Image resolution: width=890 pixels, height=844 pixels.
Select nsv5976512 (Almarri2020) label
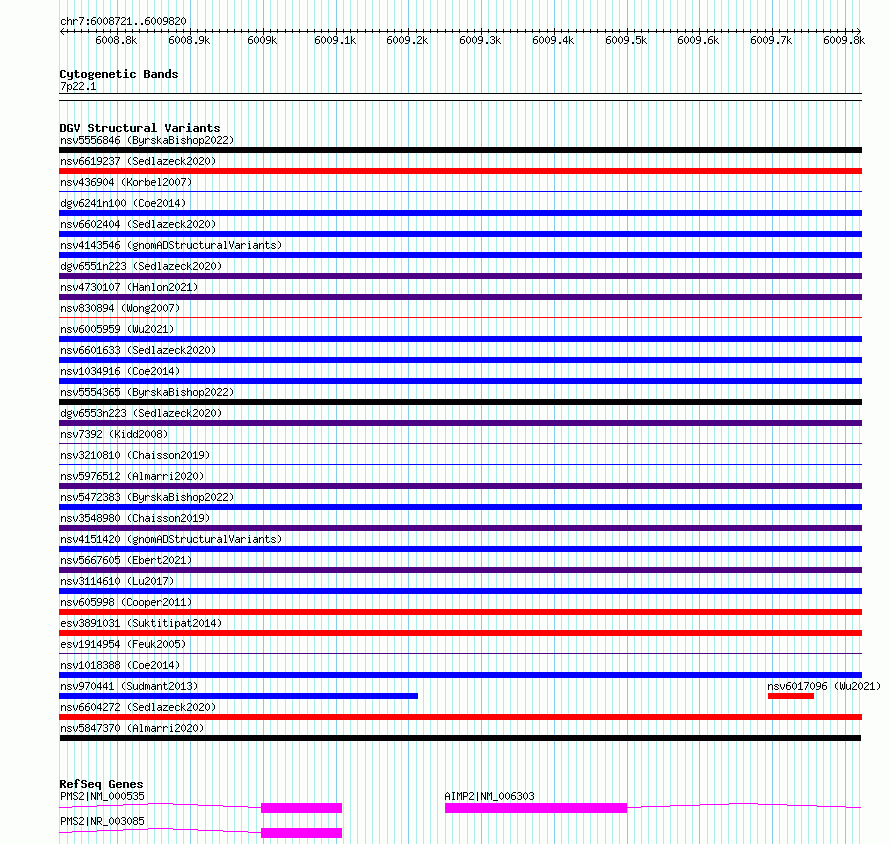[x=132, y=476]
